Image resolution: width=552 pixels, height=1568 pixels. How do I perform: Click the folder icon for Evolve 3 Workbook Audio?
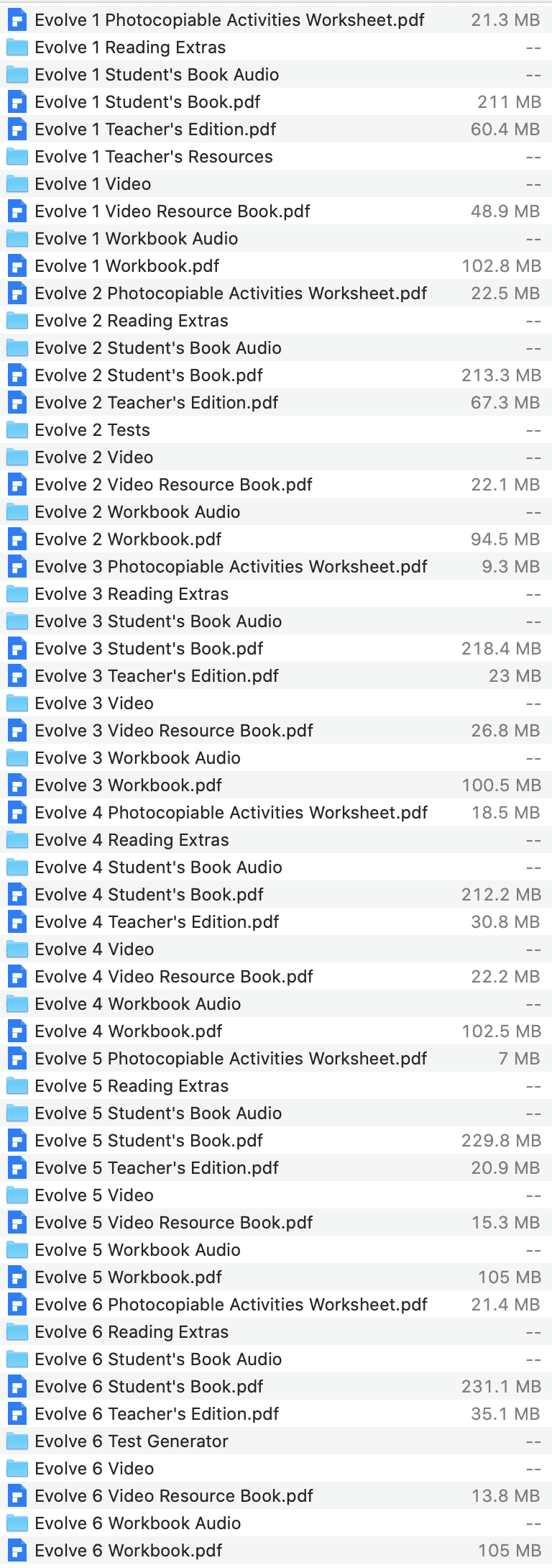click(17, 758)
